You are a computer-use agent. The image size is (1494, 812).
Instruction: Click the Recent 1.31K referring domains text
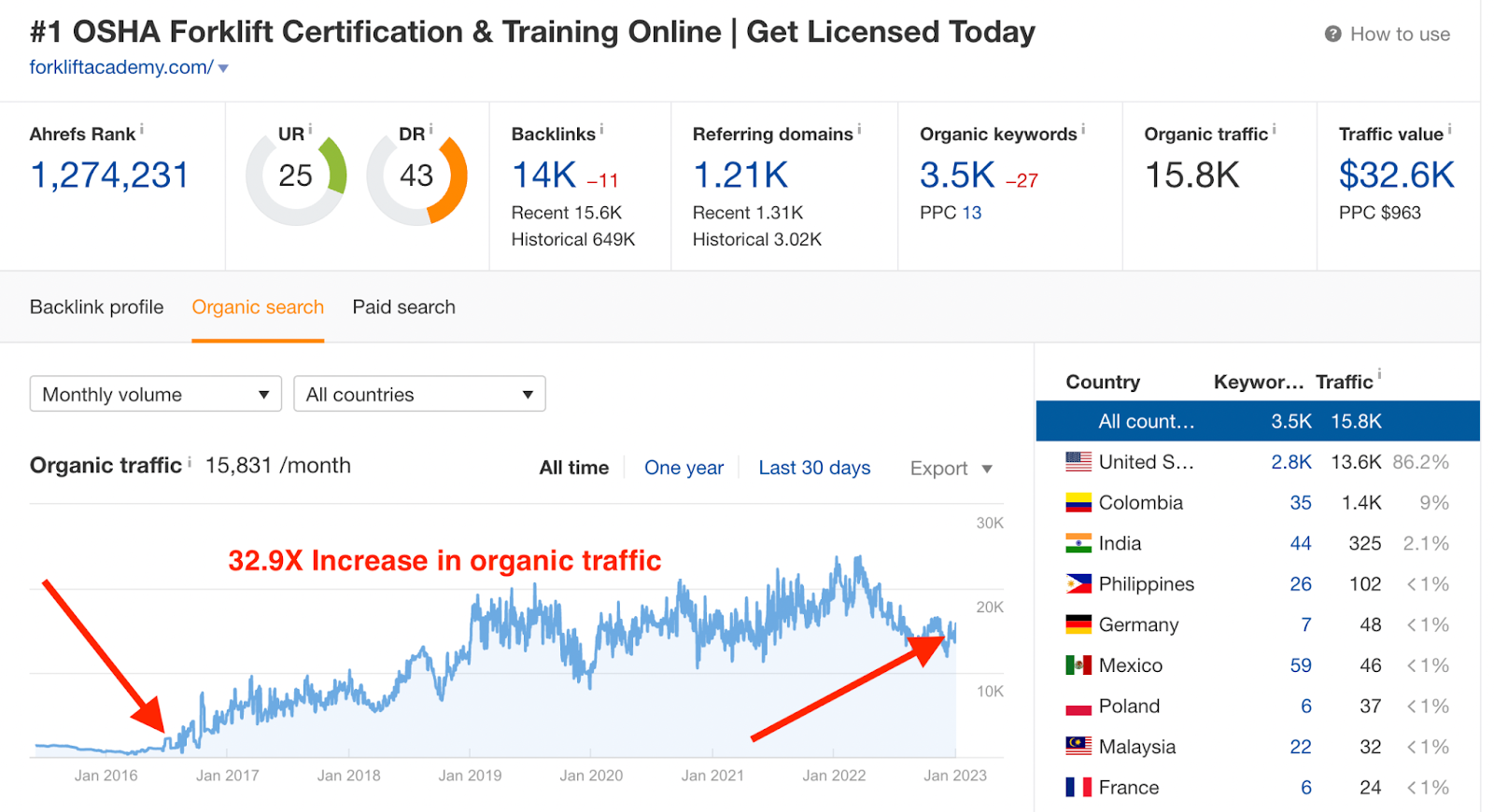pos(748,213)
